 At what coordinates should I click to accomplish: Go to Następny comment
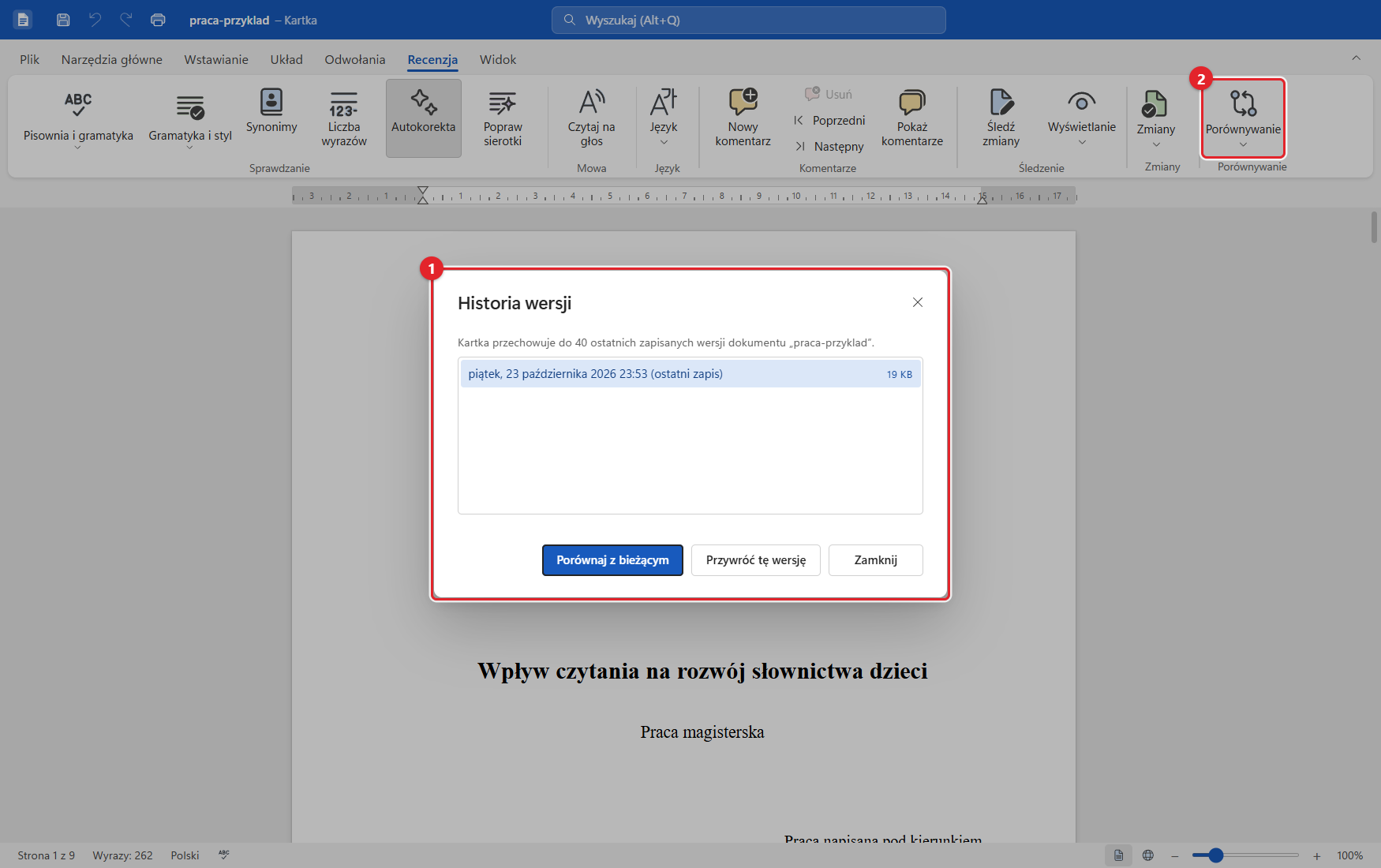829,146
